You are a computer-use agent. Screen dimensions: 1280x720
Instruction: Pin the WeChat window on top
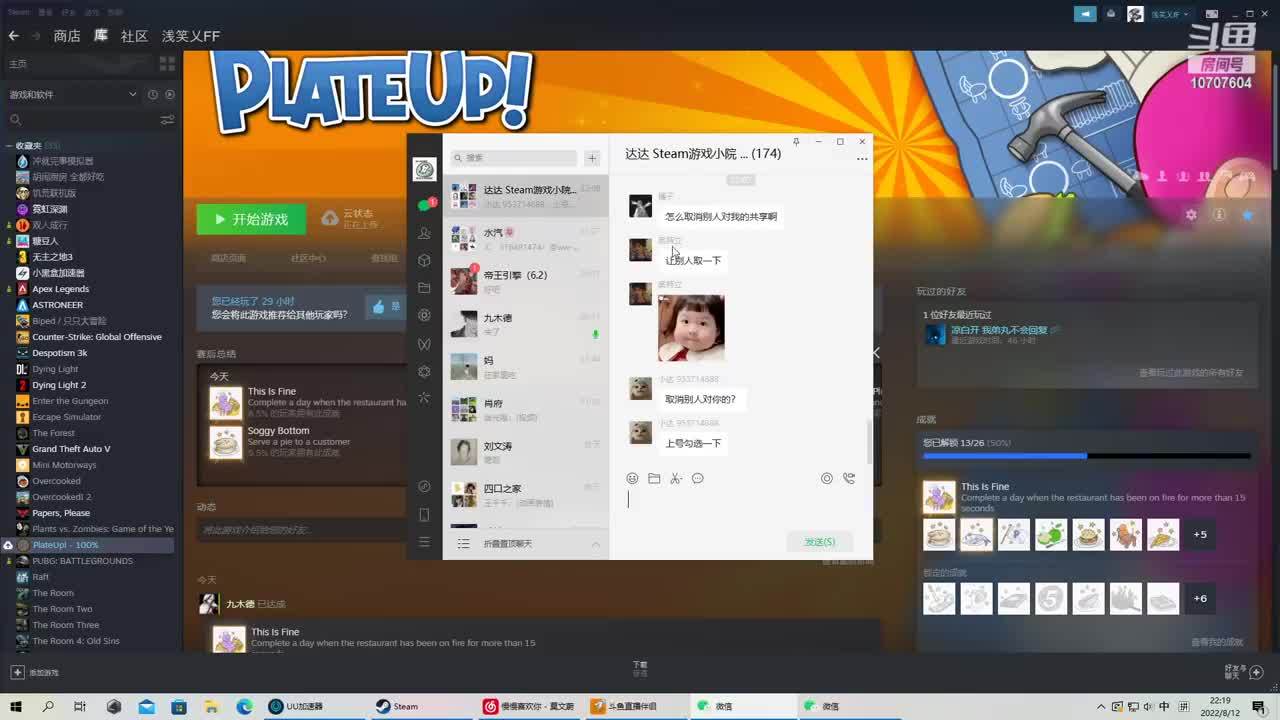(x=796, y=142)
